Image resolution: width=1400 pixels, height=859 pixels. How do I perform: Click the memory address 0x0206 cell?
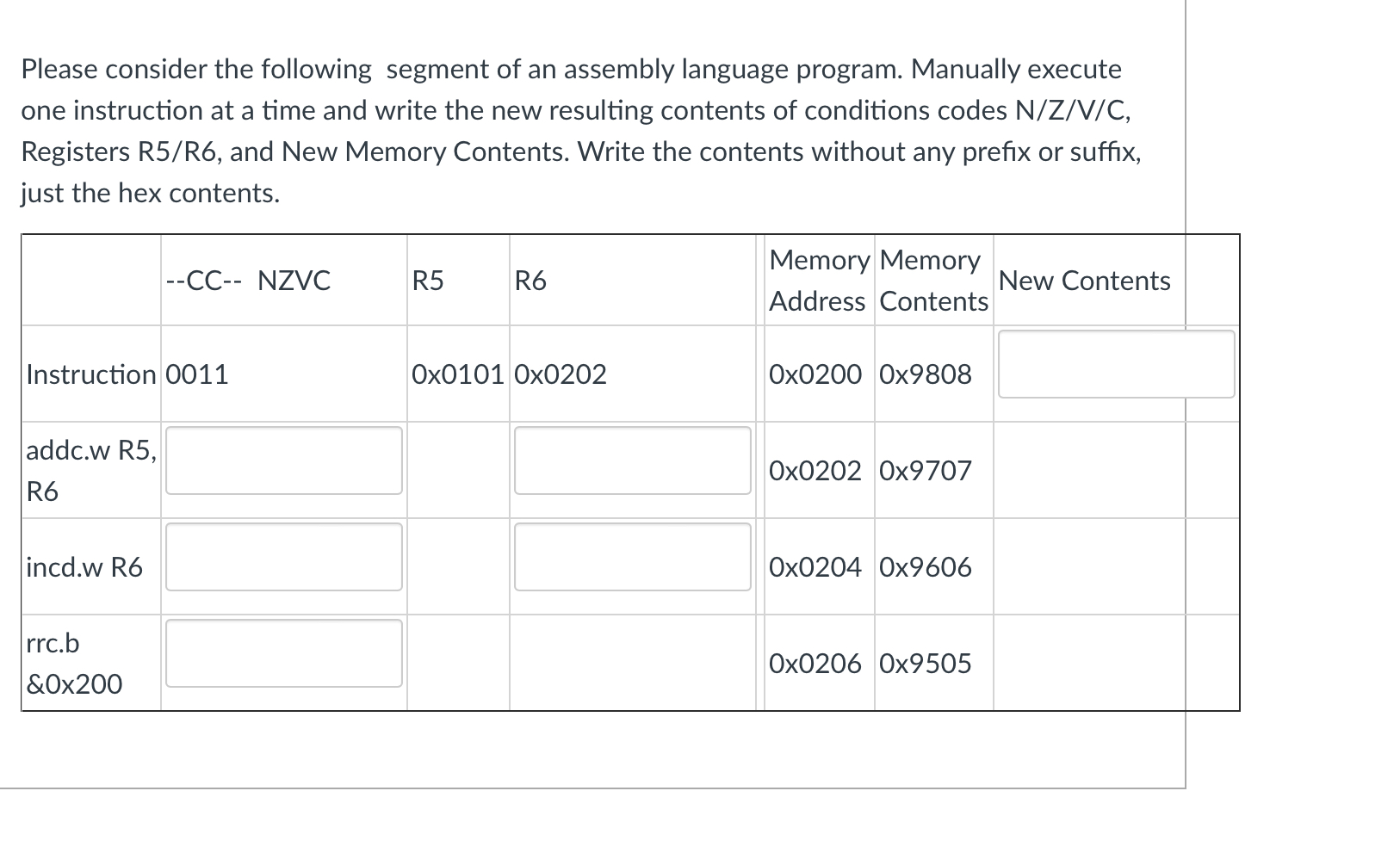click(x=812, y=664)
